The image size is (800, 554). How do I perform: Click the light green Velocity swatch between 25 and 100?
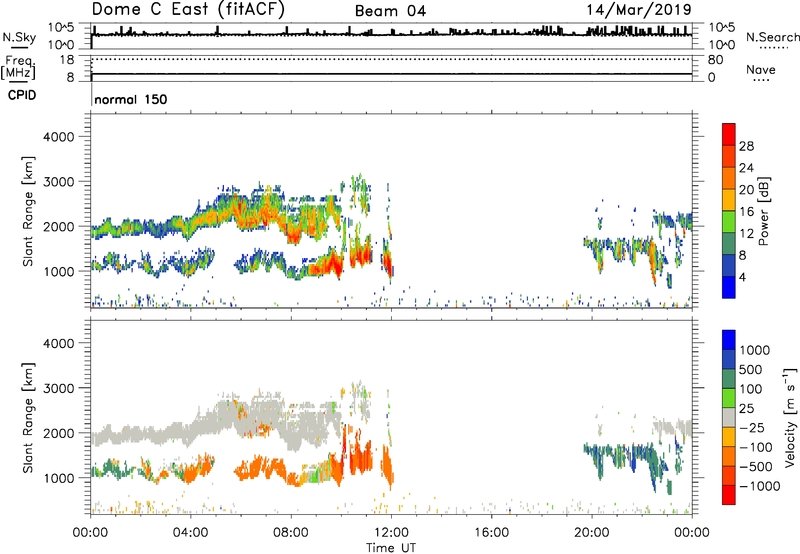click(729, 398)
